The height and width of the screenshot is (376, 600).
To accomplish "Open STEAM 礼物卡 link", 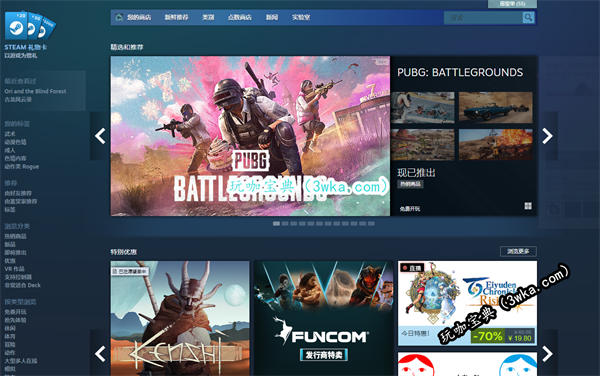I will [26, 47].
